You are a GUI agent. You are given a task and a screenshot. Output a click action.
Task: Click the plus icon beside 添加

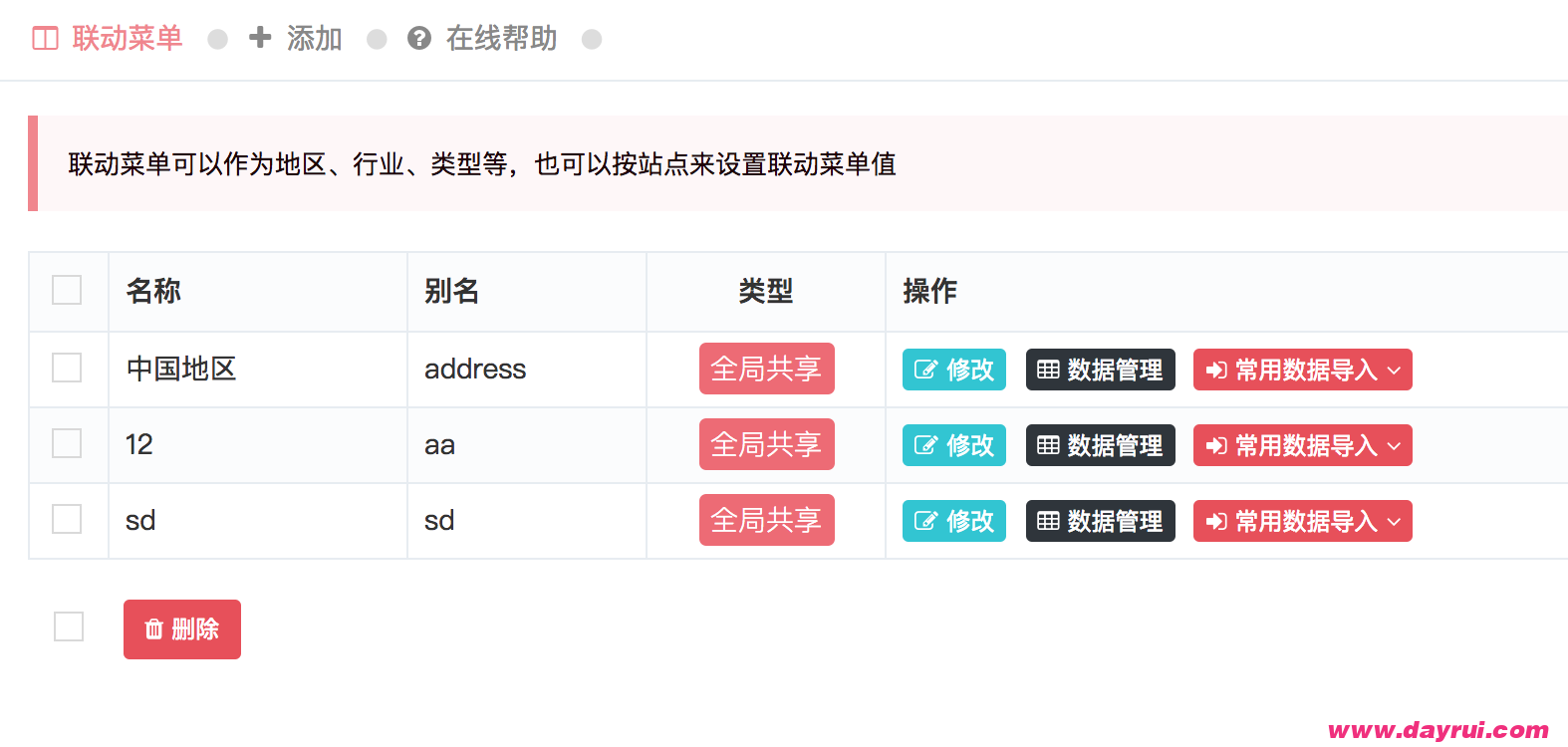pyautogui.click(x=260, y=38)
